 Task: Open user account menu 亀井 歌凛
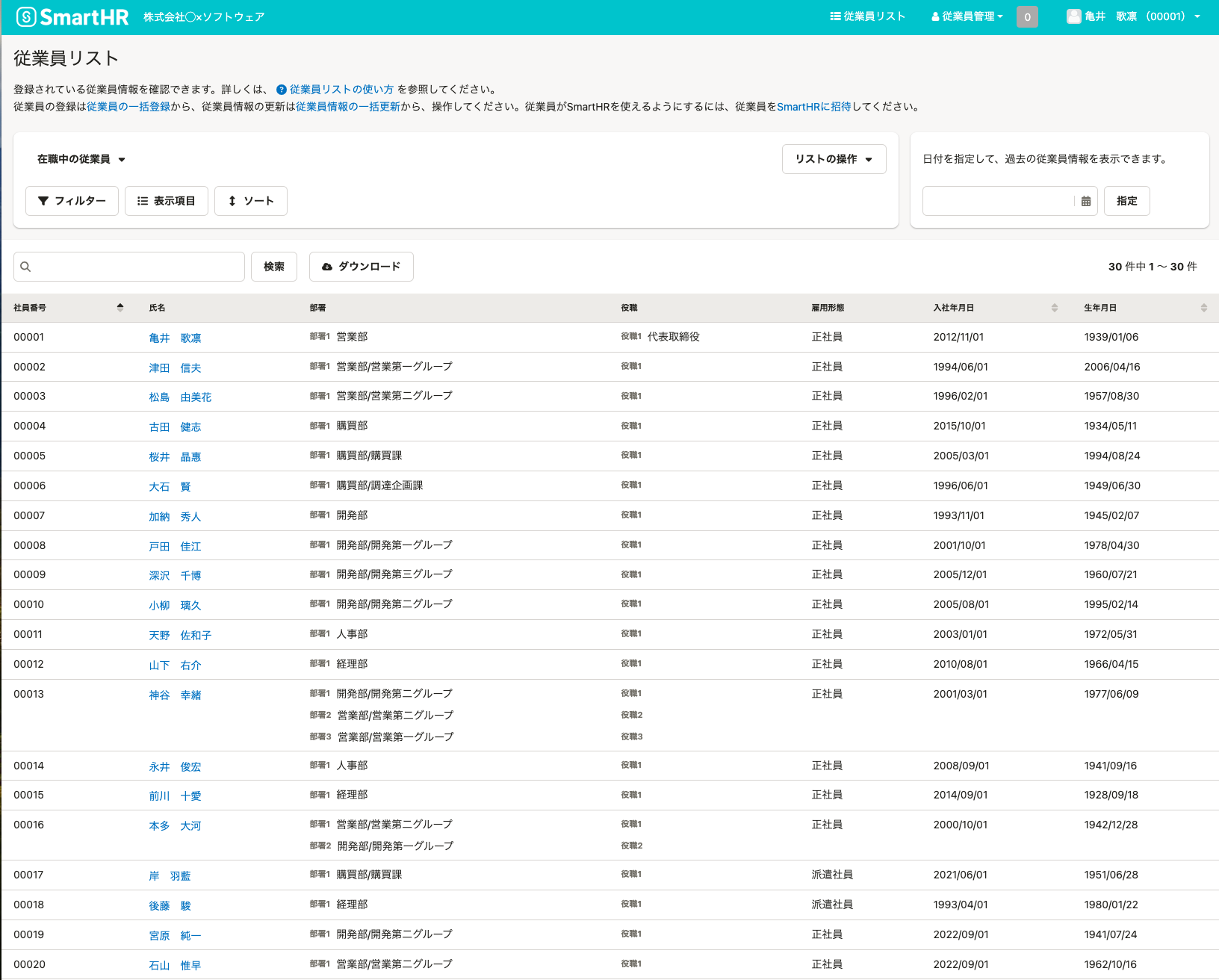click(1134, 16)
